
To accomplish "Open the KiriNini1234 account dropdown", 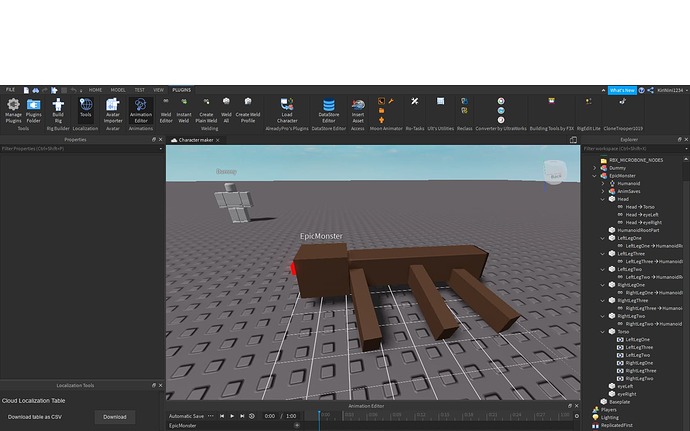I will (x=672, y=90).
